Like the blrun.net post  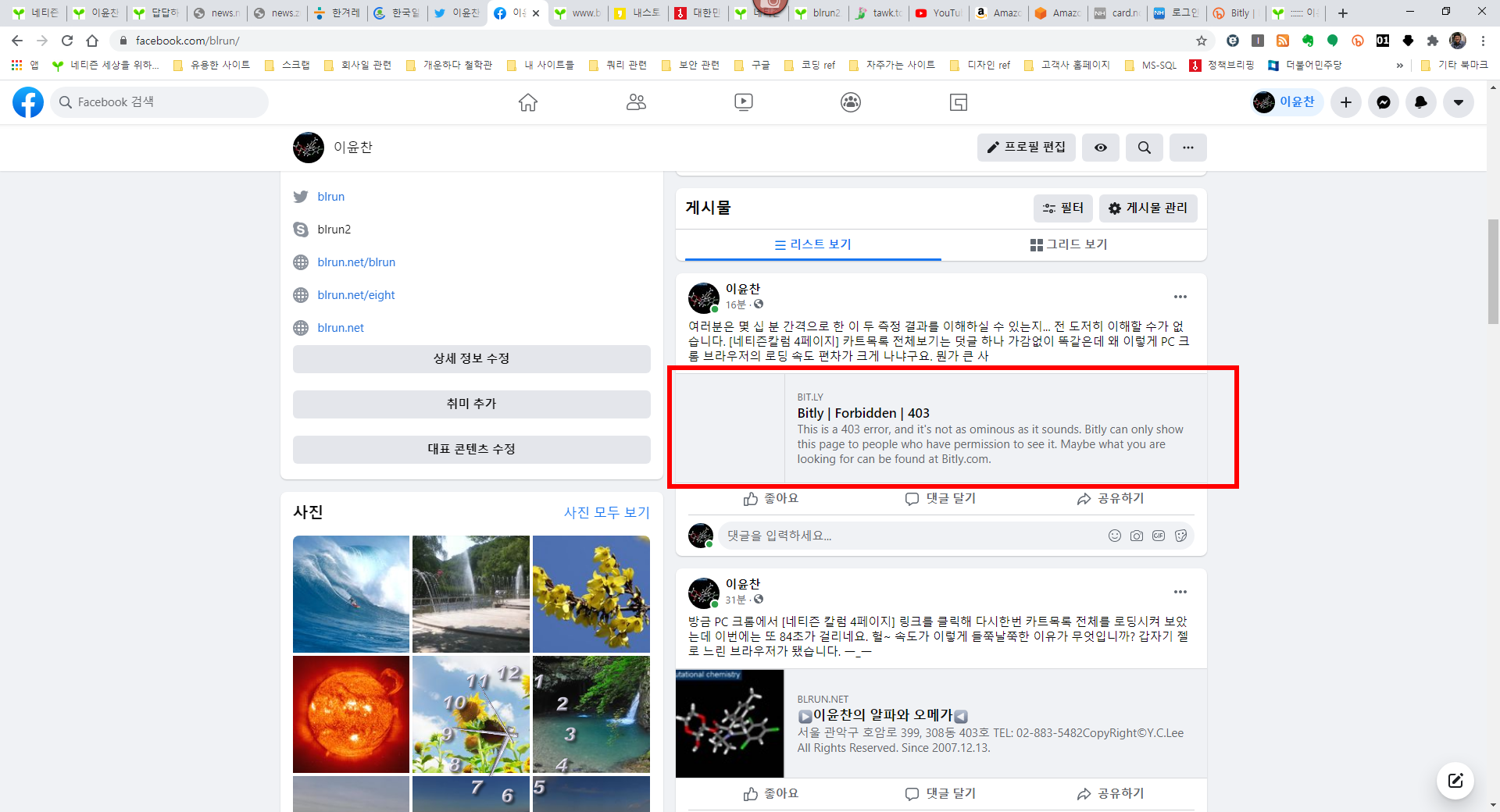pos(771,794)
